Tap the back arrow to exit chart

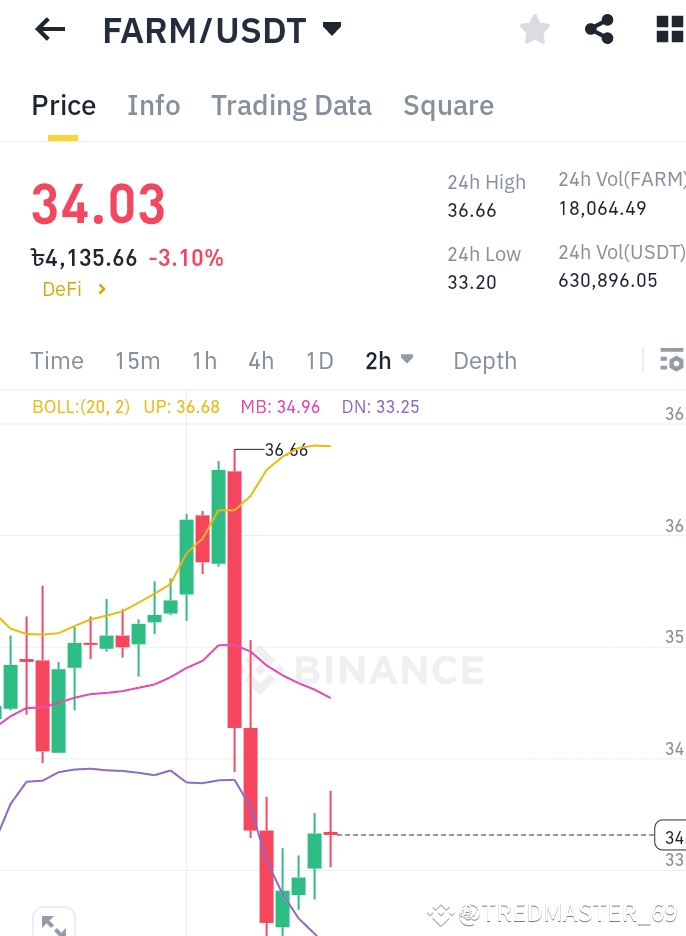(x=48, y=30)
